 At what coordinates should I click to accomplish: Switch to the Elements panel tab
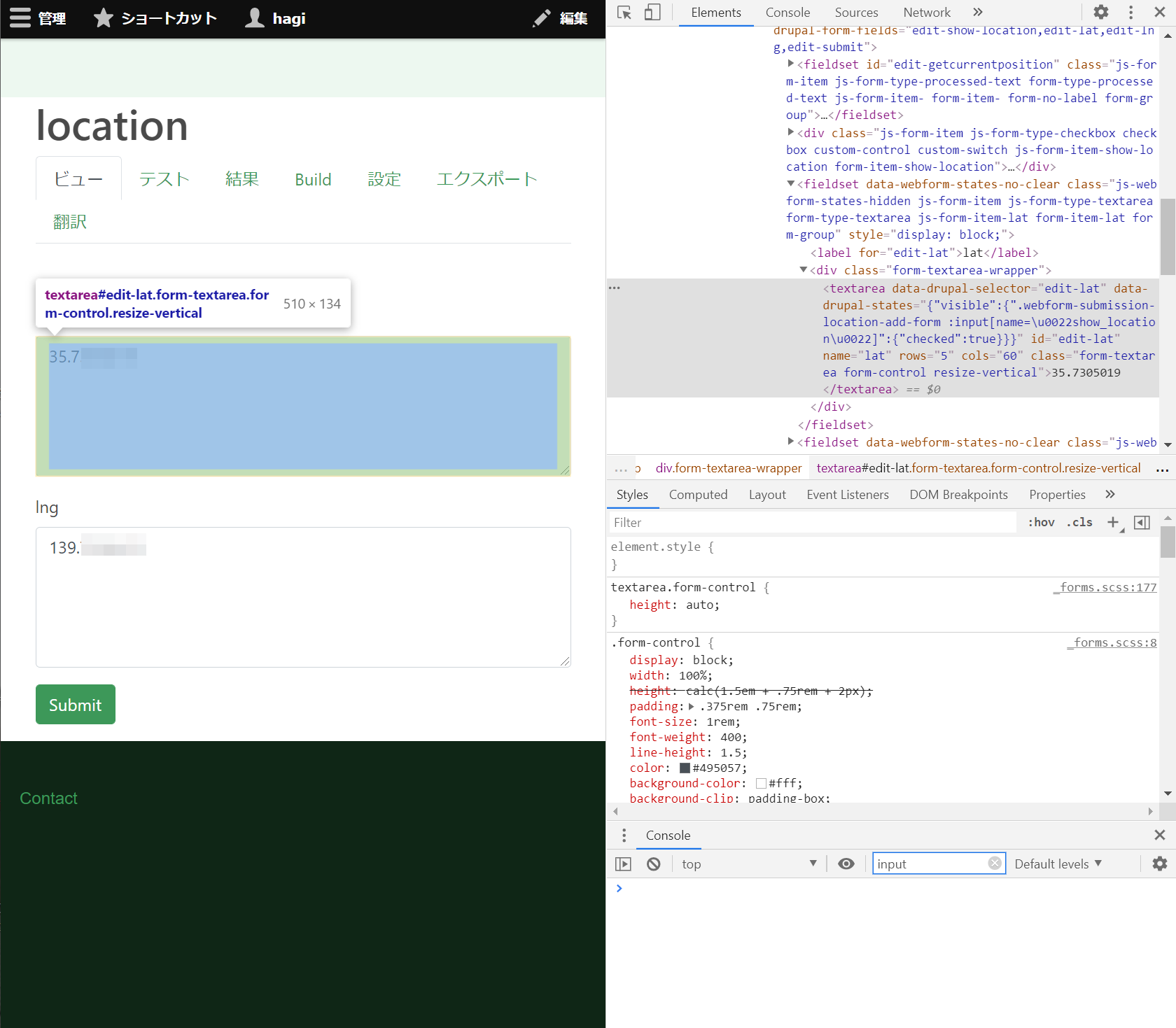(x=716, y=13)
